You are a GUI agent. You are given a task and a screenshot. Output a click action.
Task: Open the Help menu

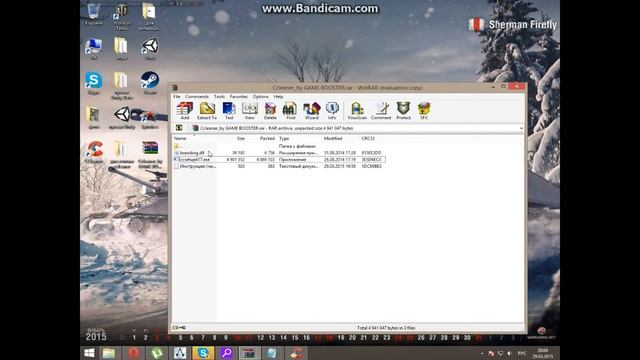pos(278,97)
